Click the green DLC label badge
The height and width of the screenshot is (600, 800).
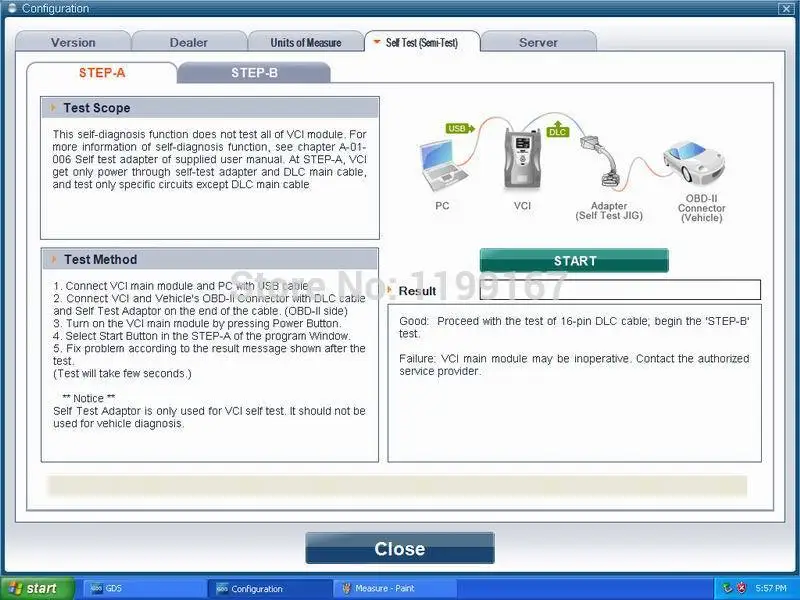tap(557, 131)
